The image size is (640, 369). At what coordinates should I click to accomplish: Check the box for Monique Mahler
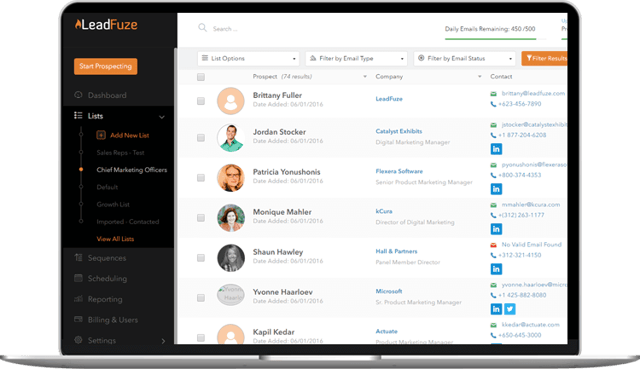click(x=201, y=218)
